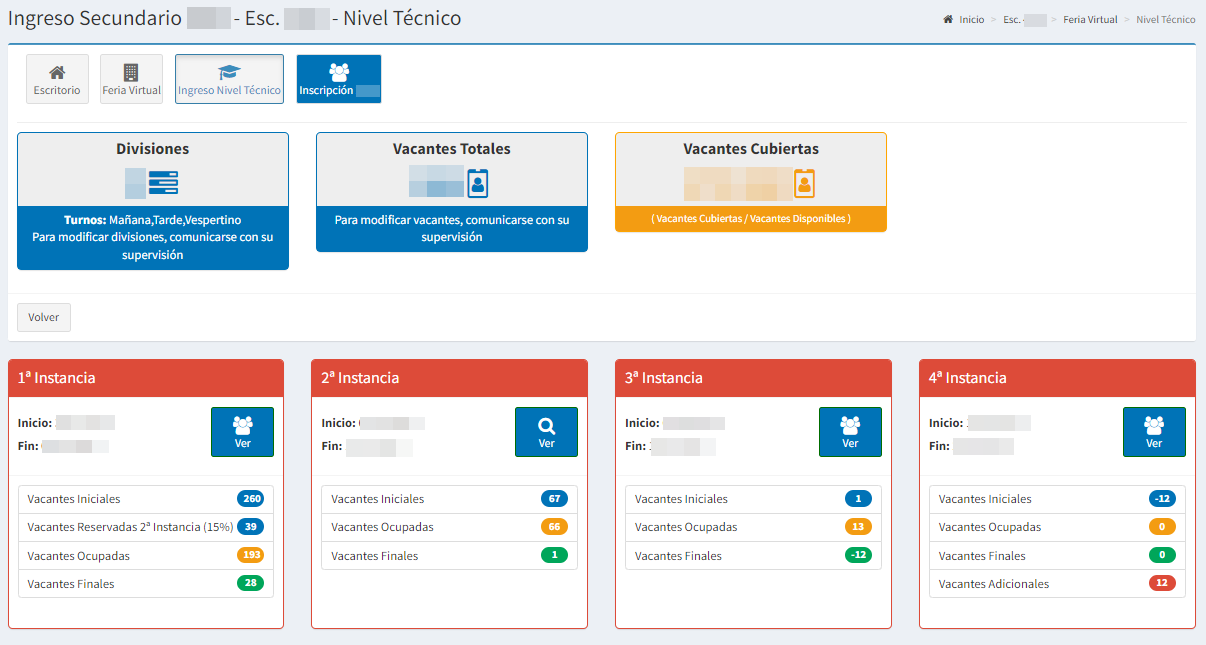Viewport: 1206px width, 645px height.
Task: Click the Vacantes Totales blue badge icon
Action: [x=478, y=183]
